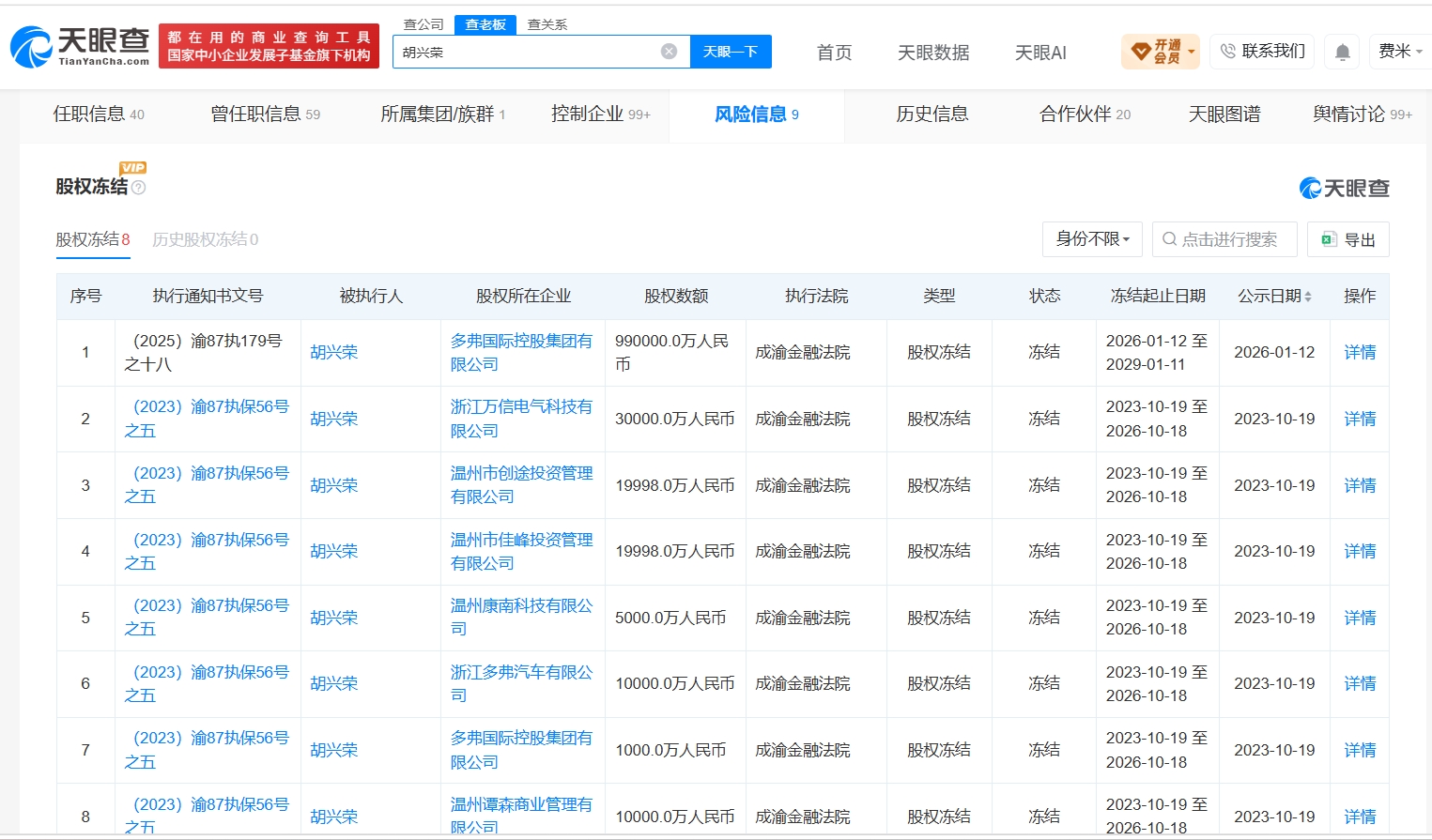Open document number link in row 2
This screenshot has height=840, width=1432.
click(x=207, y=419)
